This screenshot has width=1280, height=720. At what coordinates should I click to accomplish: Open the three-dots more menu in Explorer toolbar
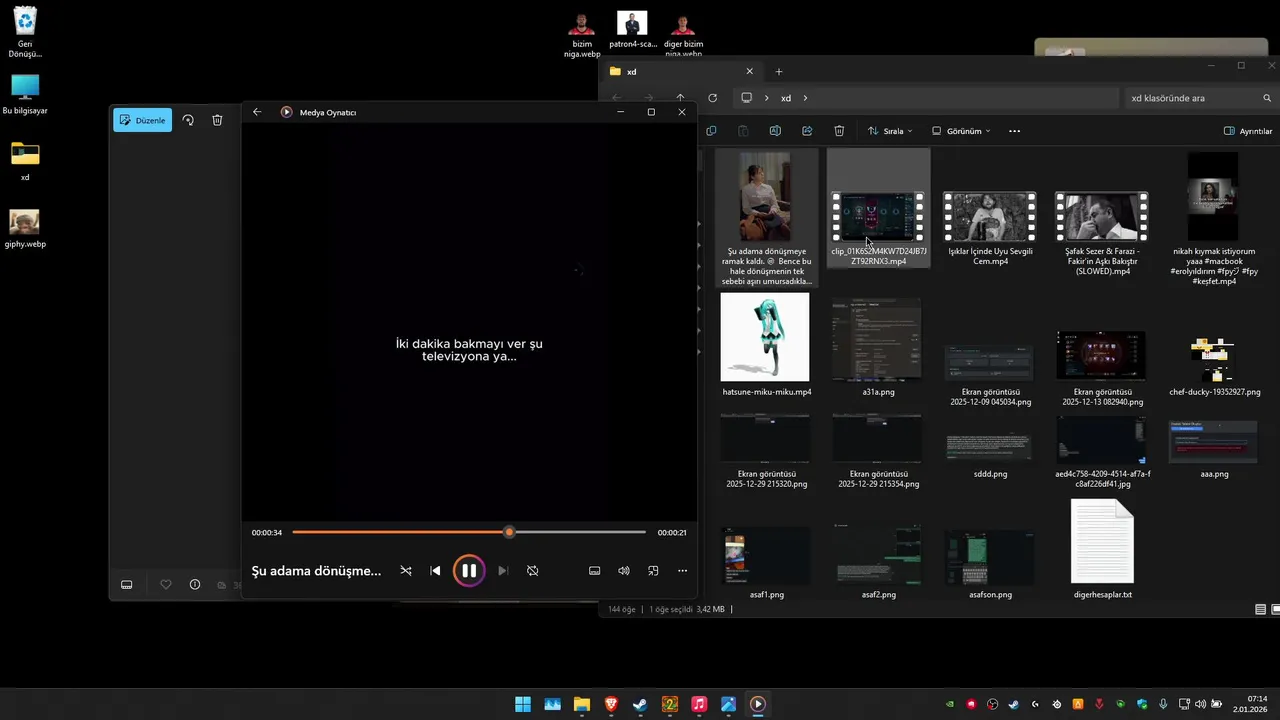(1014, 131)
